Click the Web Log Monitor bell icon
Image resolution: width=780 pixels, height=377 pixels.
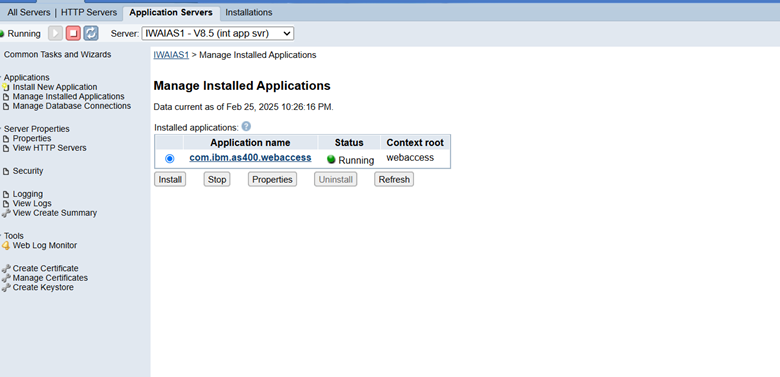click(6, 246)
